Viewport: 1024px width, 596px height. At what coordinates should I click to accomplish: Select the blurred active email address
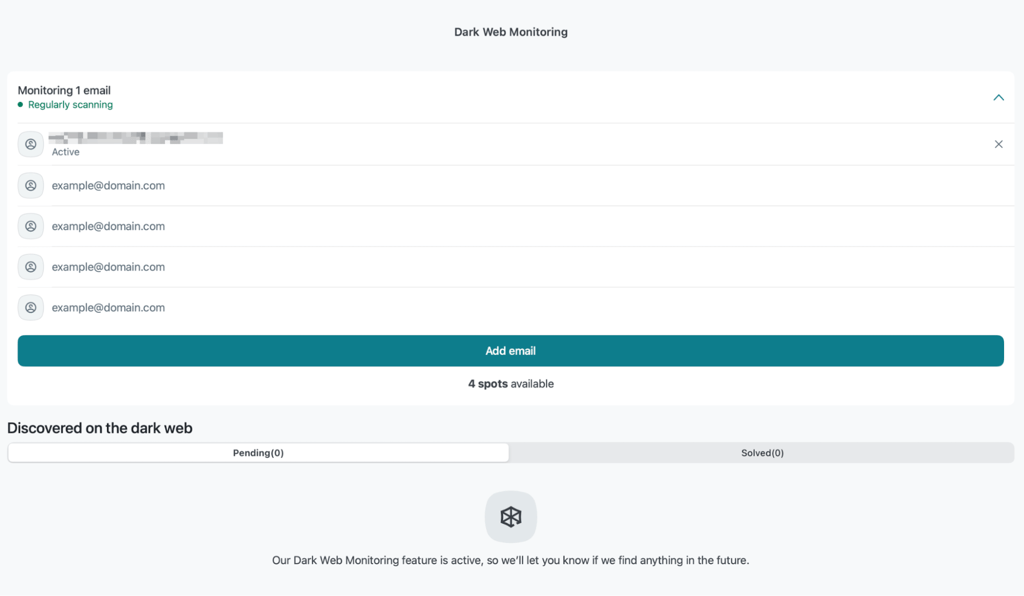pos(136,138)
